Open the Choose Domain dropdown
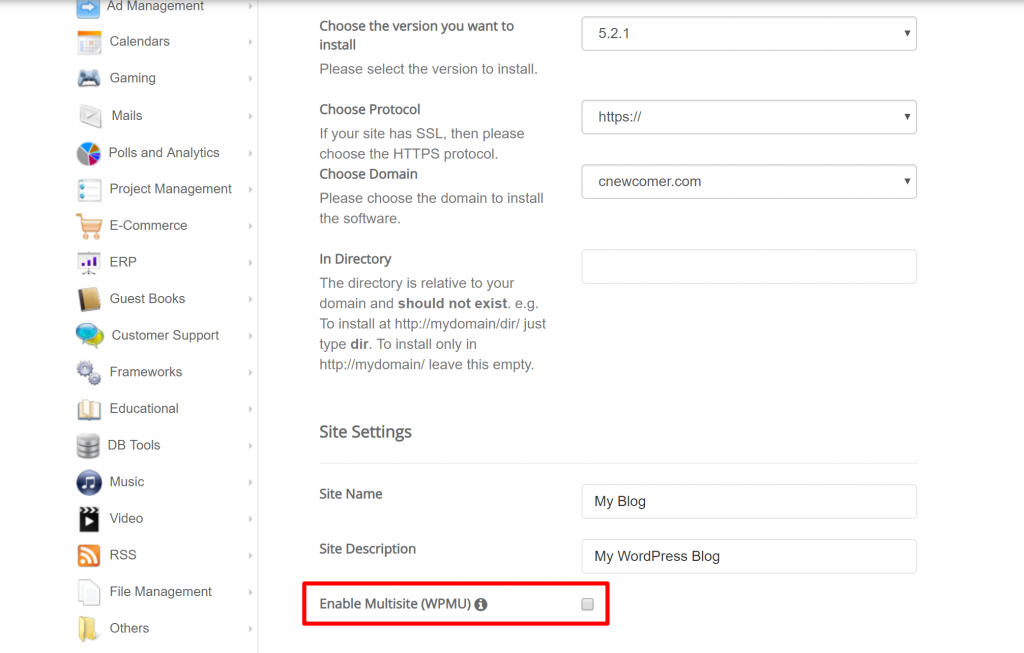The image size is (1024, 653). [x=748, y=182]
